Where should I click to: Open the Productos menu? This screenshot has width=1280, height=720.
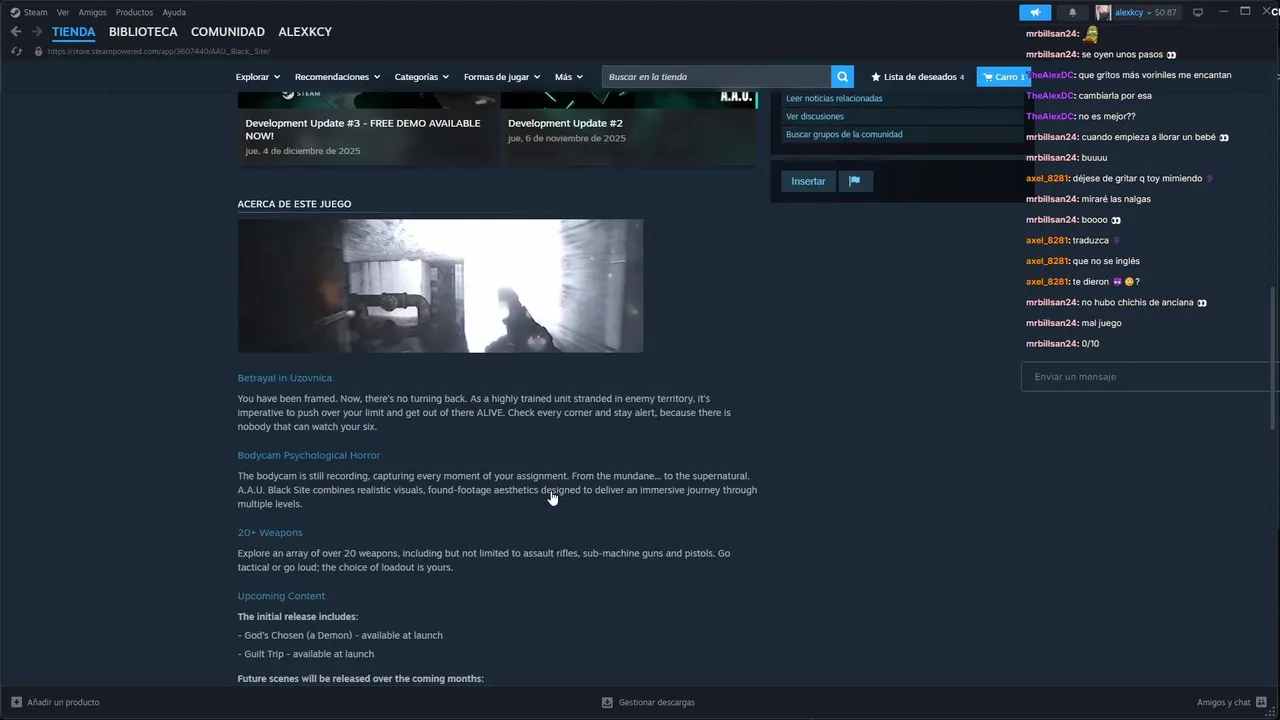pyautogui.click(x=134, y=12)
